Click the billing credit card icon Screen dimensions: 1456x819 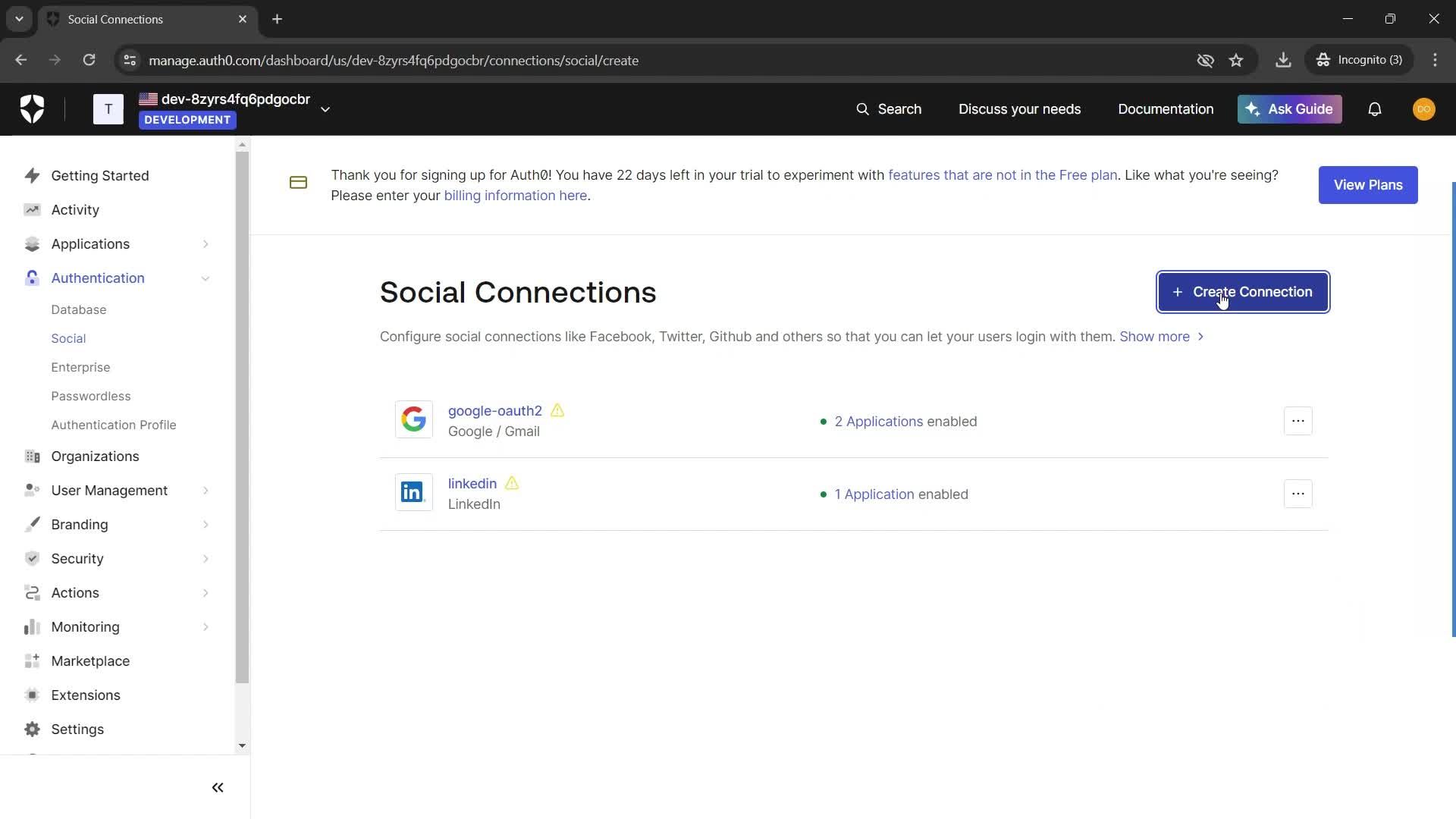(x=298, y=183)
